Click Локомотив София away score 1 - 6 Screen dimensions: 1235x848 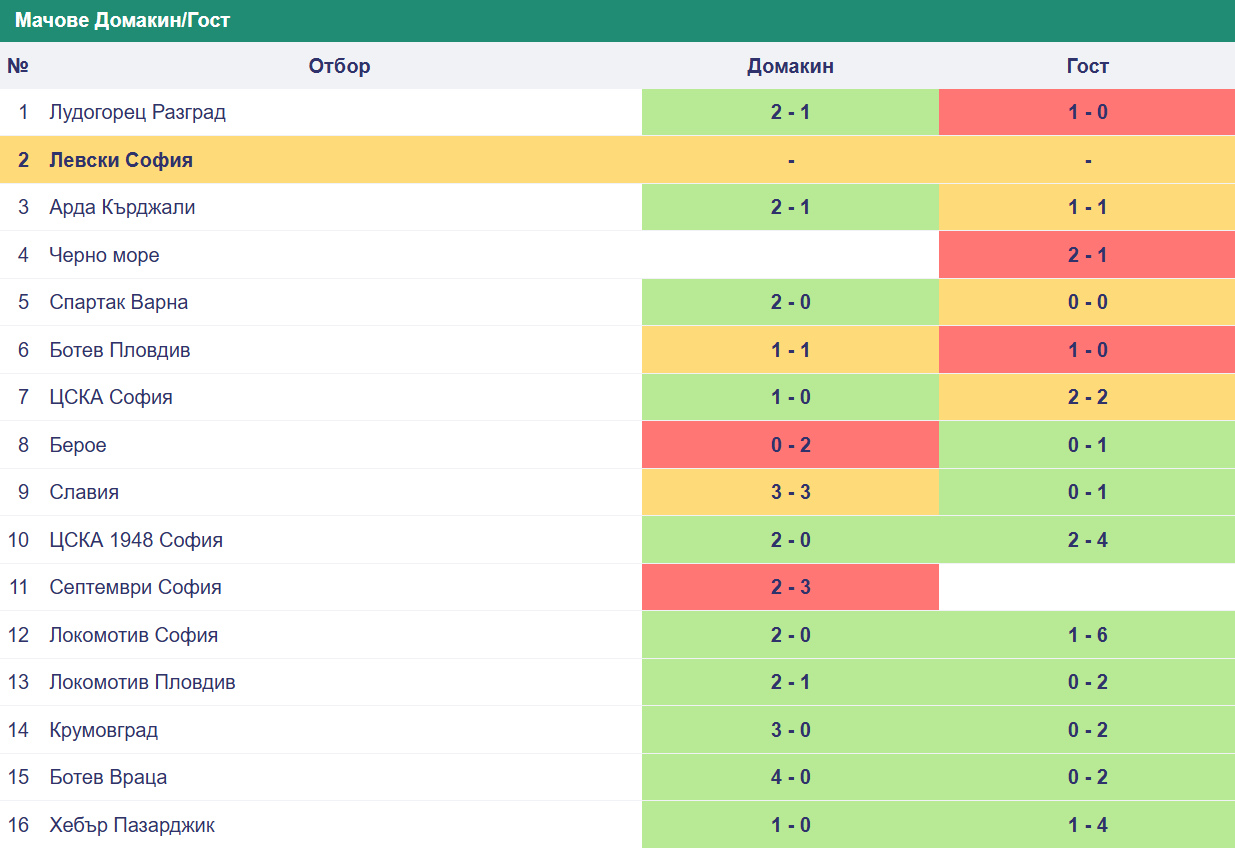[x=1087, y=635]
